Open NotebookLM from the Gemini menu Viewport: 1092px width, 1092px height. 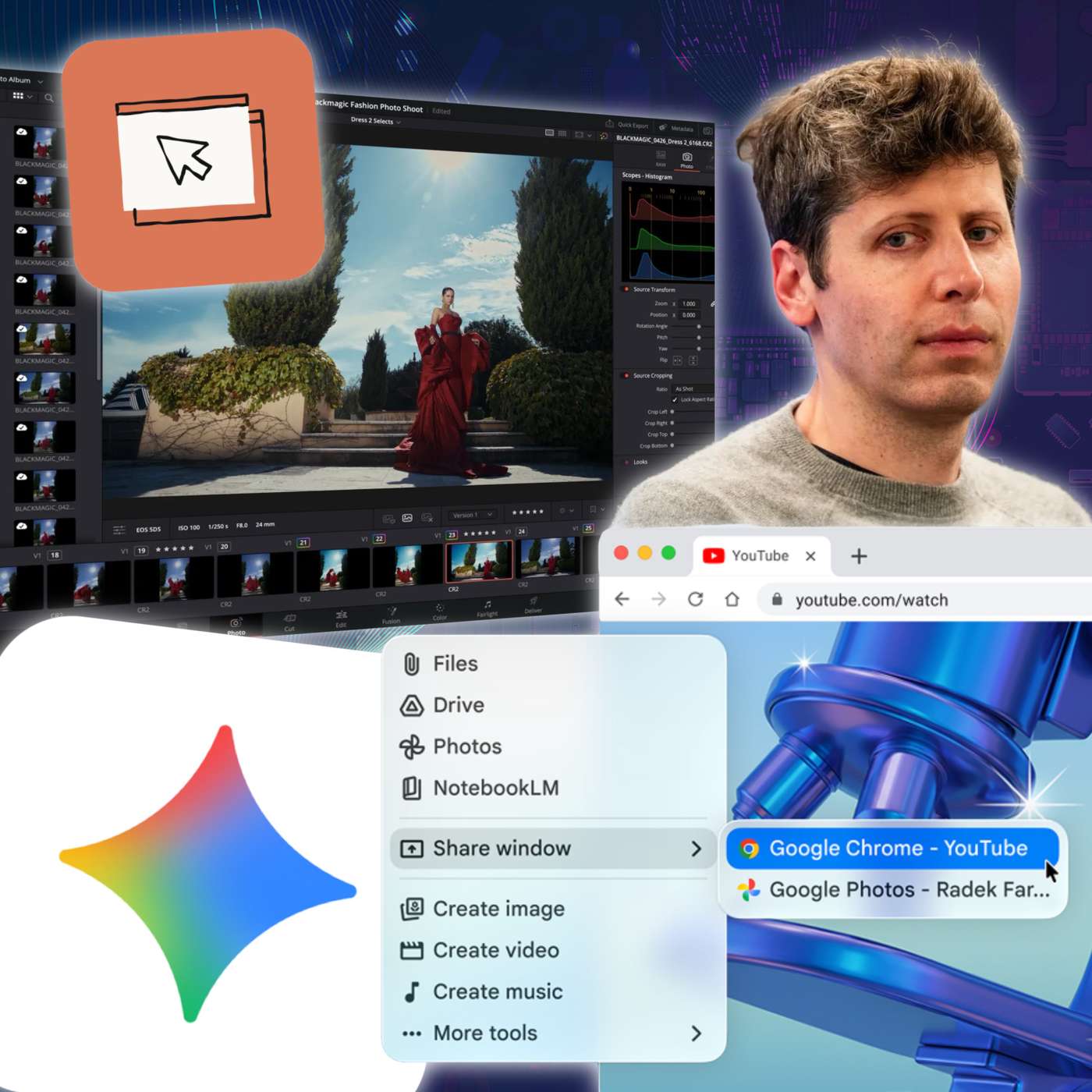coord(497,789)
